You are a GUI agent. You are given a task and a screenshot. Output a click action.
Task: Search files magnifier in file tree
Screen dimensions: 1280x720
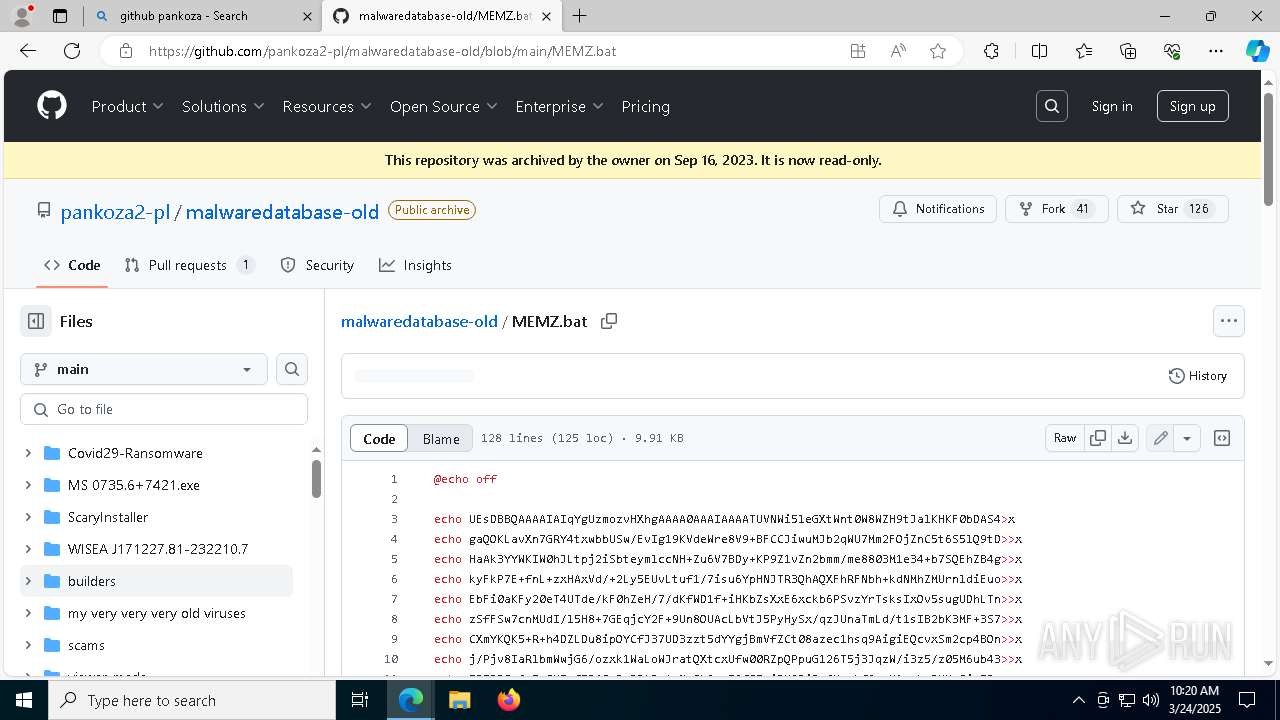292,369
